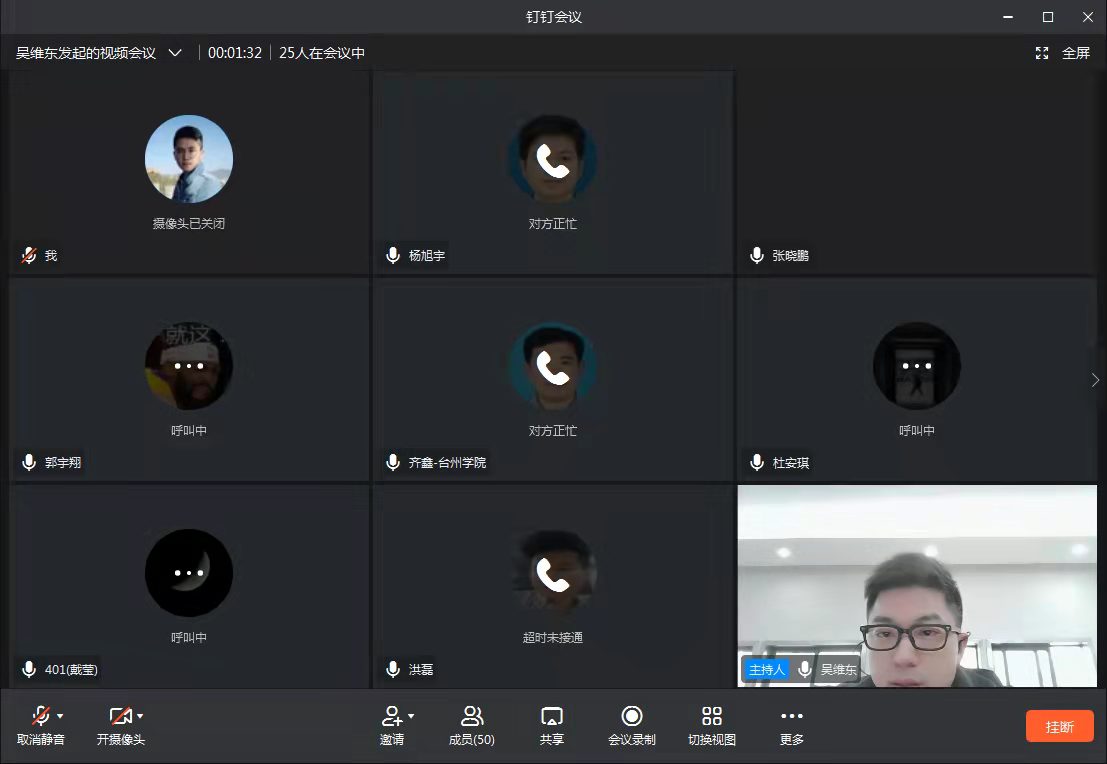1107x764 pixels.
Task: Open the 成员(50) members list
Action: [472, 726]
